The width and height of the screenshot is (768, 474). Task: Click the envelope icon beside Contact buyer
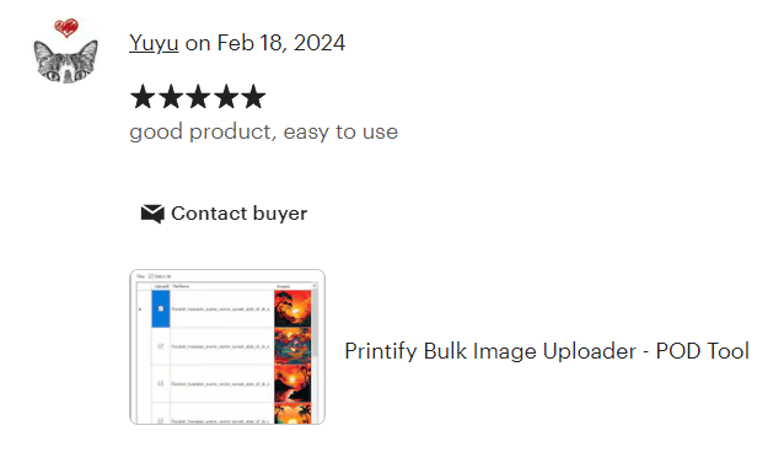click(152, 213)
